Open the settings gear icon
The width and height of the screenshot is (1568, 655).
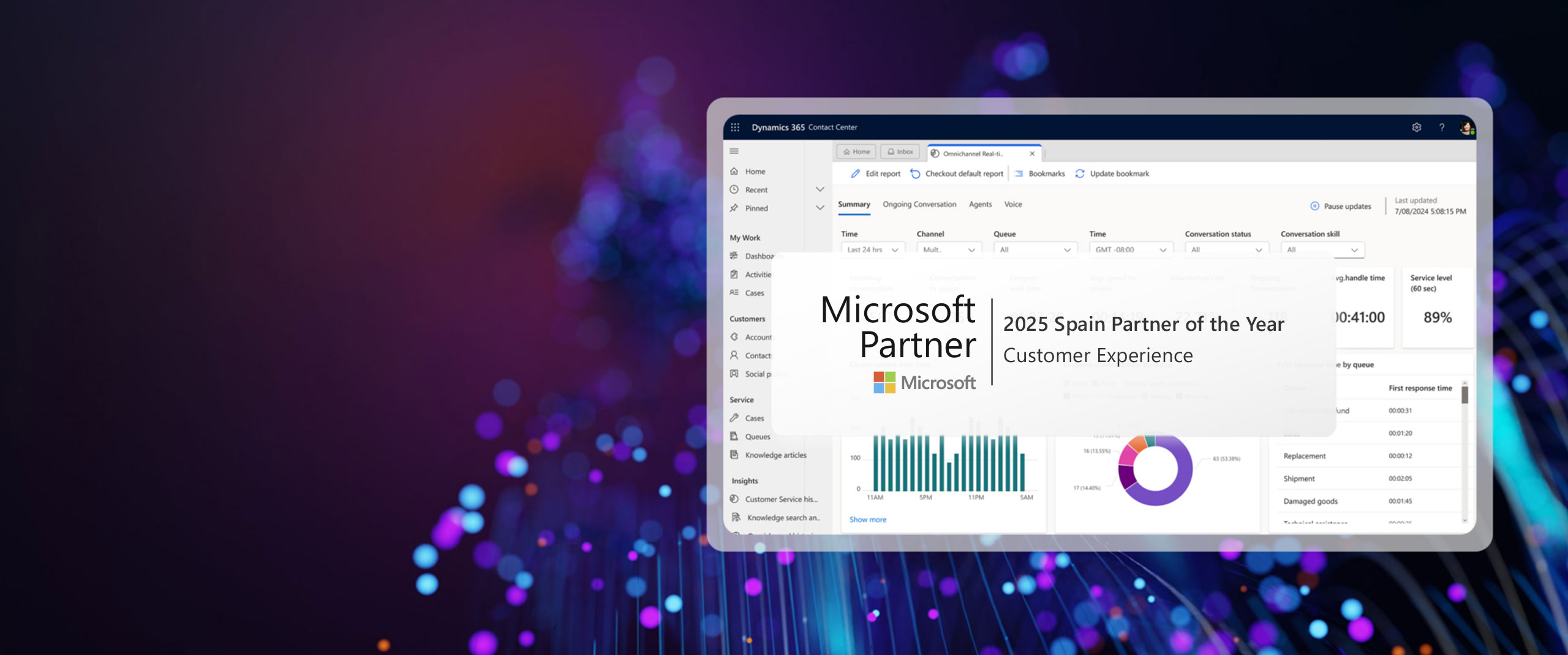pyautogui.click(x=1416, y=127)
